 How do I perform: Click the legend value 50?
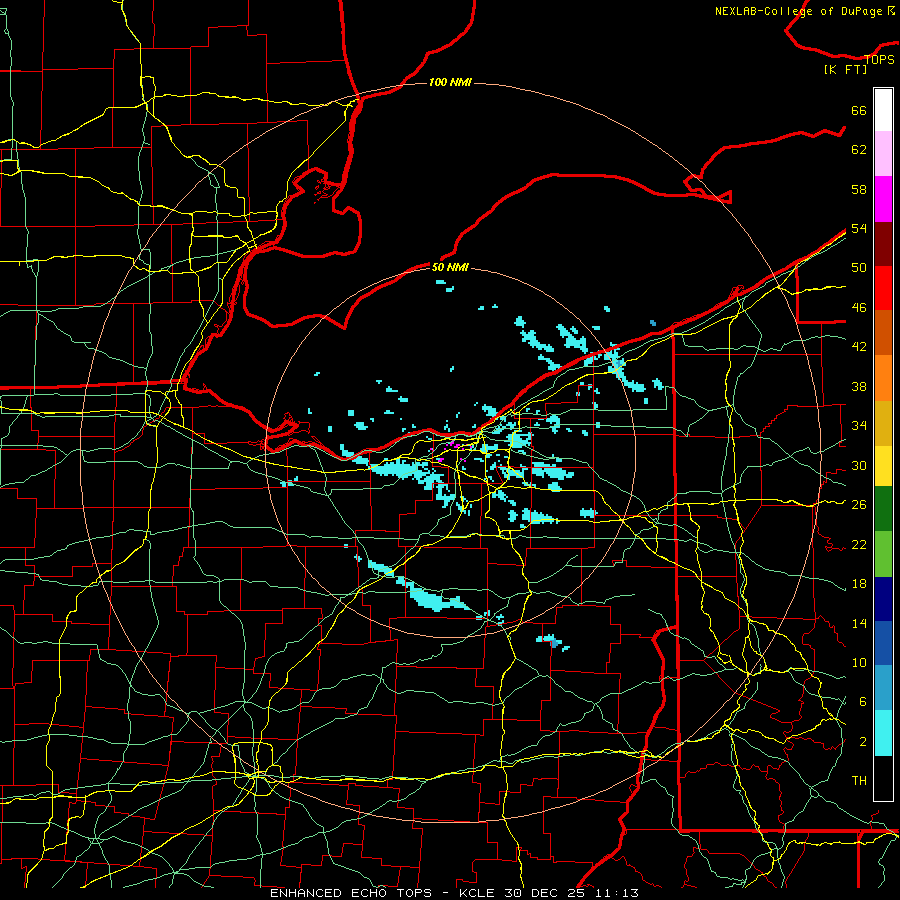(x=859, y=268)
